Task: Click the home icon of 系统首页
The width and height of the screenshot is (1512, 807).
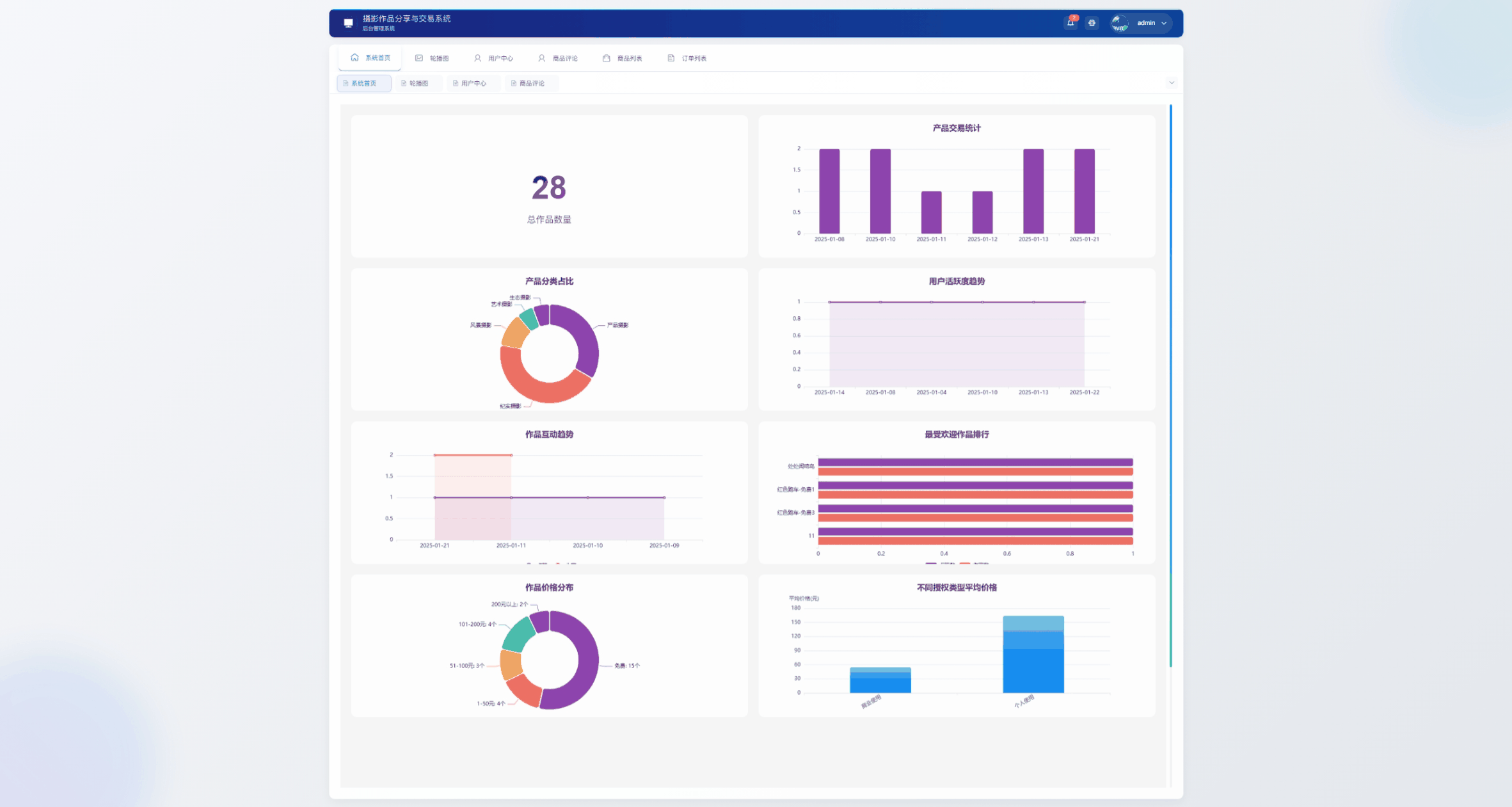Action: pyautogui.click(x=354, y=58)
